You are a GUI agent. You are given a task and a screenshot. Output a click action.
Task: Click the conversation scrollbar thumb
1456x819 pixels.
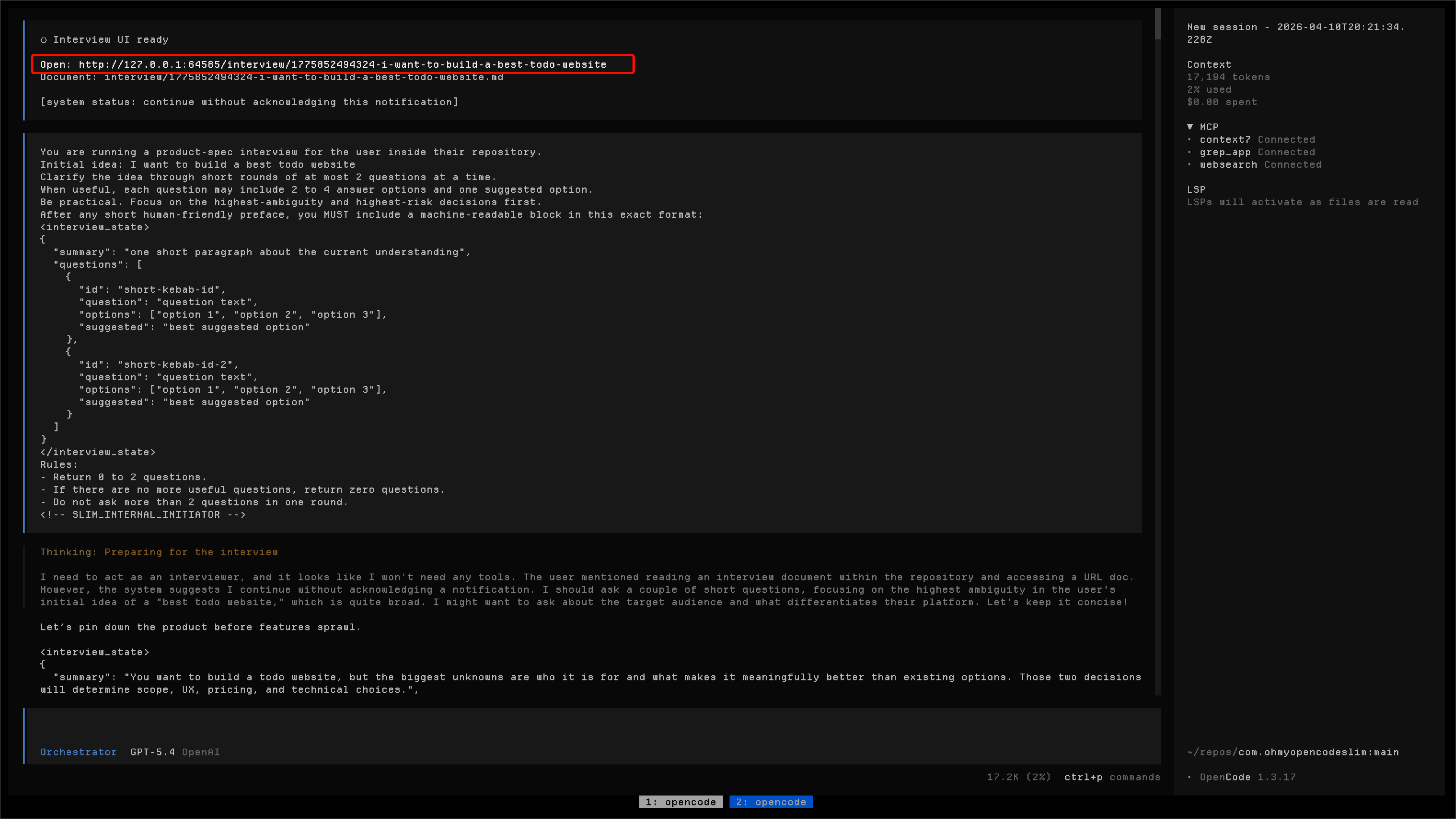click(x=1158, y=24)
